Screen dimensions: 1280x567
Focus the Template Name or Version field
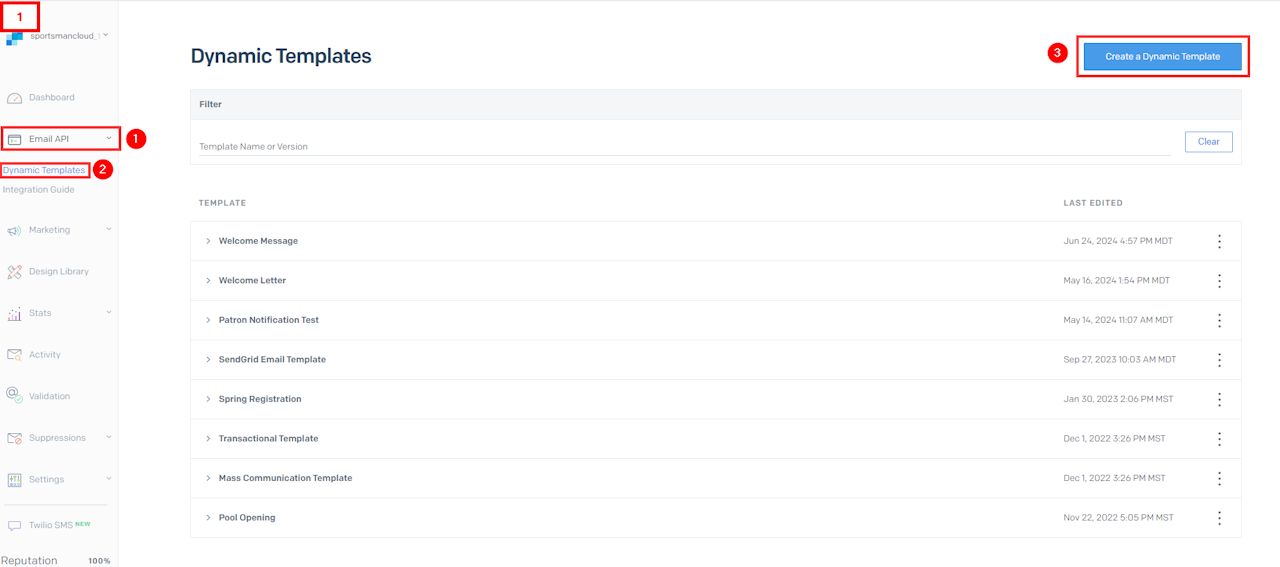pyautogui.click(x=680, y=146)
